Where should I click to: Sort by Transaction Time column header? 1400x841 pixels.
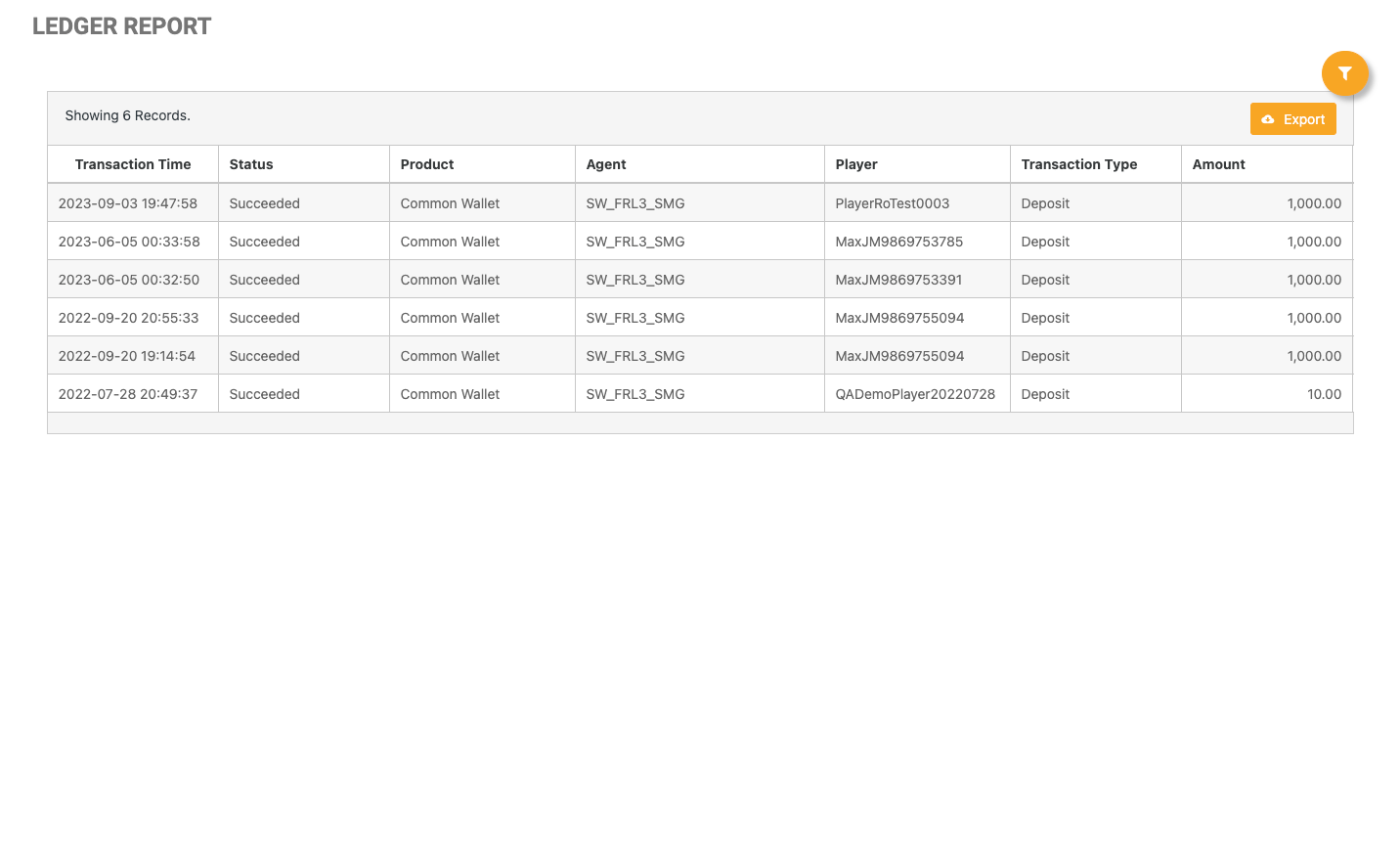(133, 164)
